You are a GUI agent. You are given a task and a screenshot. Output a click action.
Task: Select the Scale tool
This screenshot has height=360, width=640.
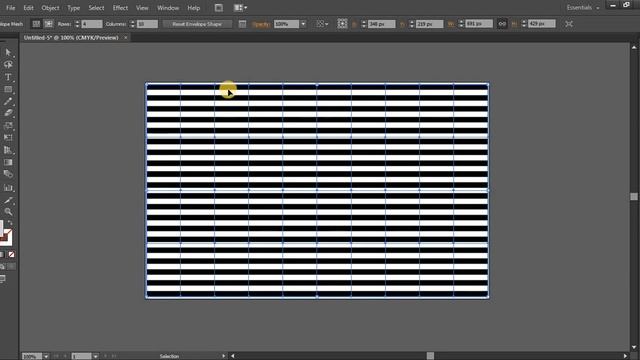tap(8, 125)
